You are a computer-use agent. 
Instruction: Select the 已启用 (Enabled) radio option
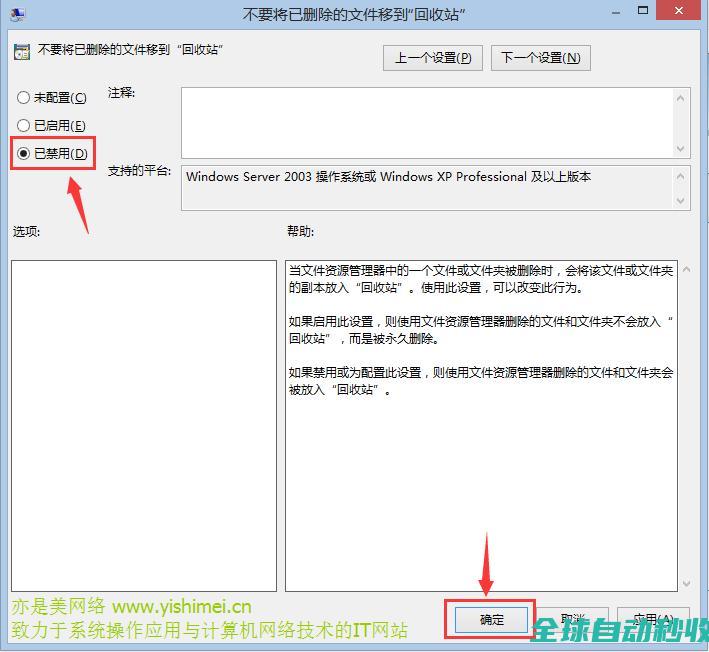tap(24, 126)
